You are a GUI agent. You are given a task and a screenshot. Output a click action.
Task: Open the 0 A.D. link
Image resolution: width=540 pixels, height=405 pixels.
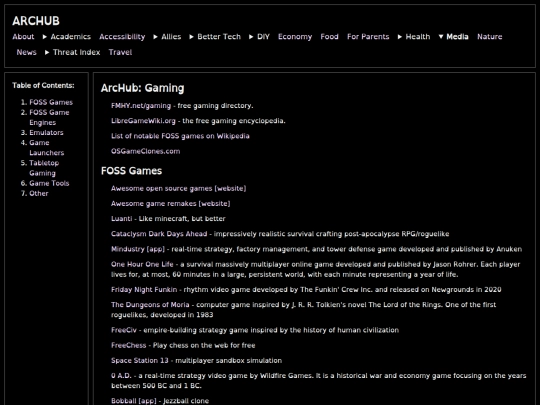pyautogui.click(x=121, y=376)
